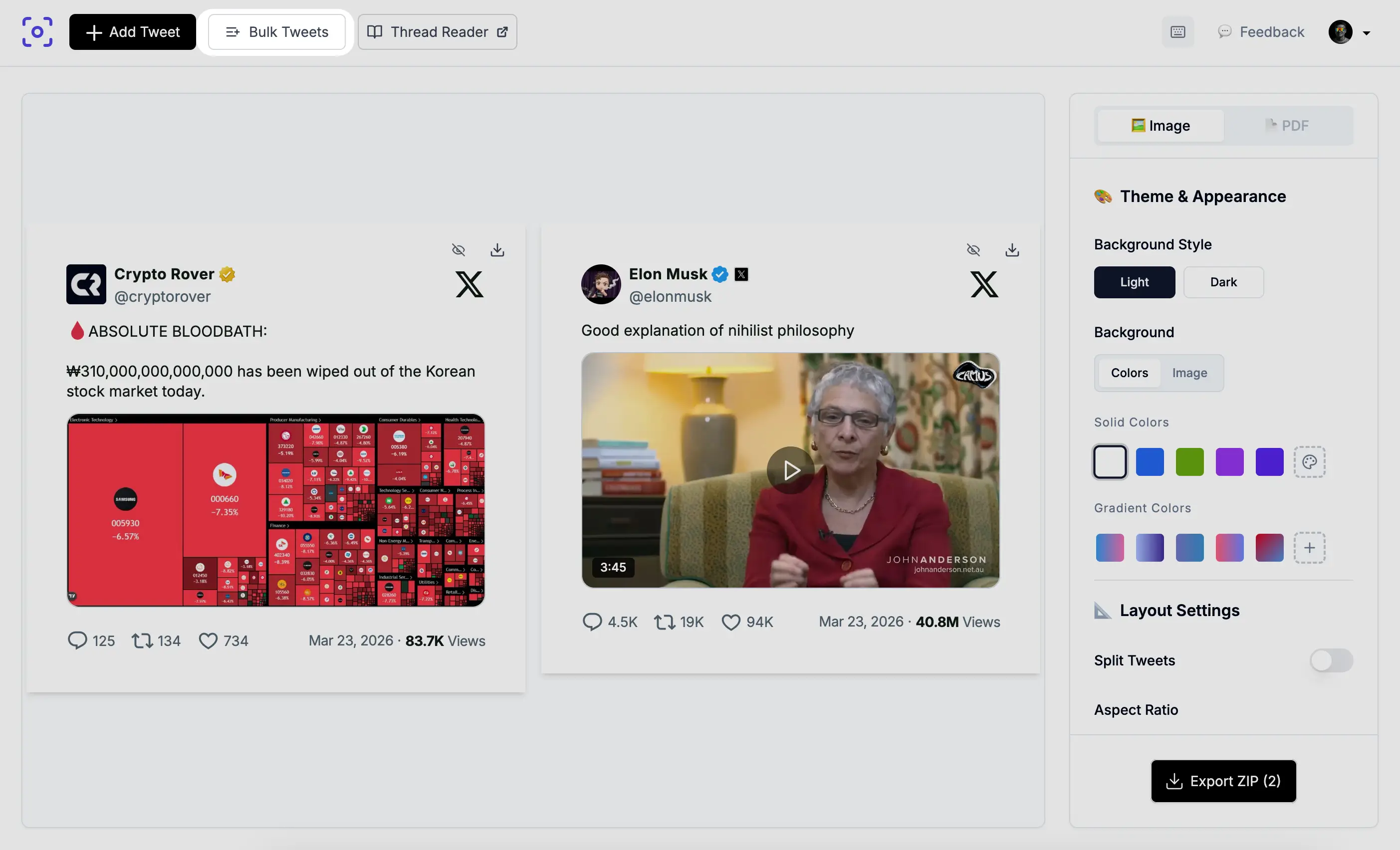Download the Crypto Rover tweet image
The height and width of the screenshot is (850, 1400).
pos(497,250)
